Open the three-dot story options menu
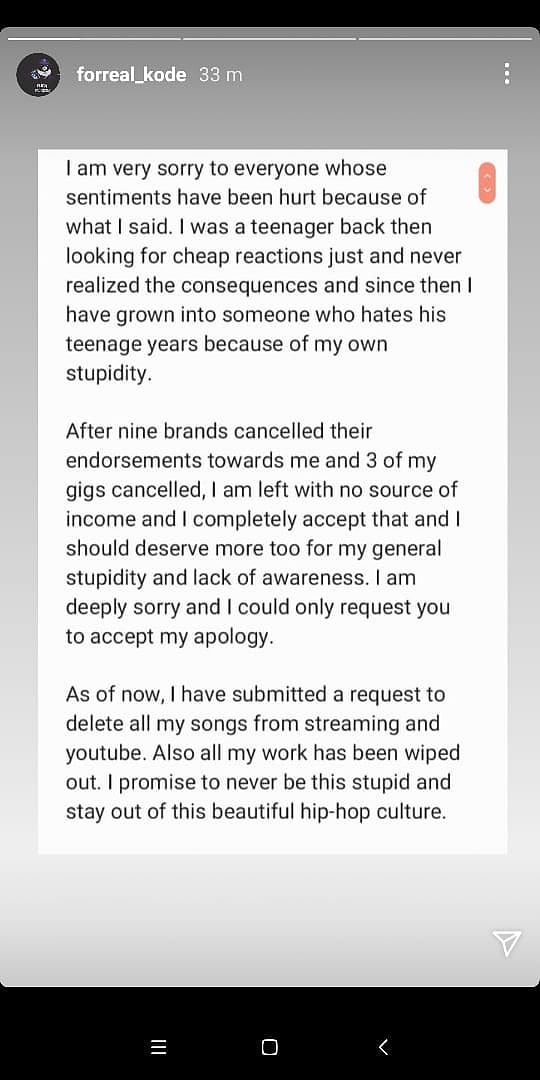The width and height of the screenshot is (540, 1080). 507,74
